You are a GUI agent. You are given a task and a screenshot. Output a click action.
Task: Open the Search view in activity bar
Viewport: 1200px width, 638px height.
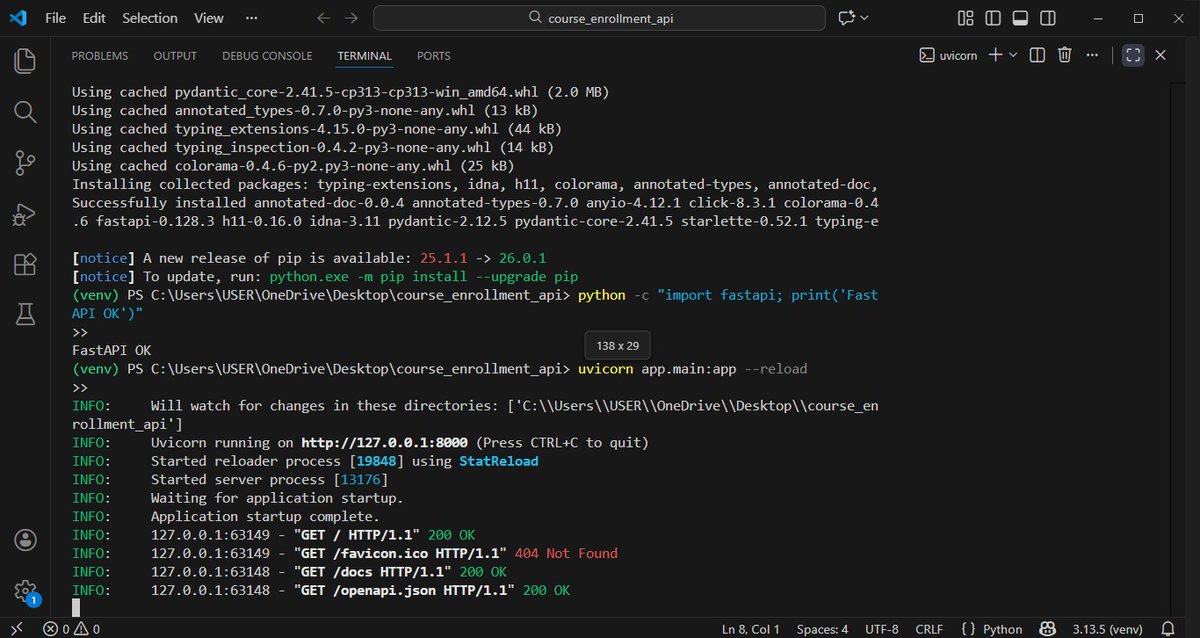25,111
